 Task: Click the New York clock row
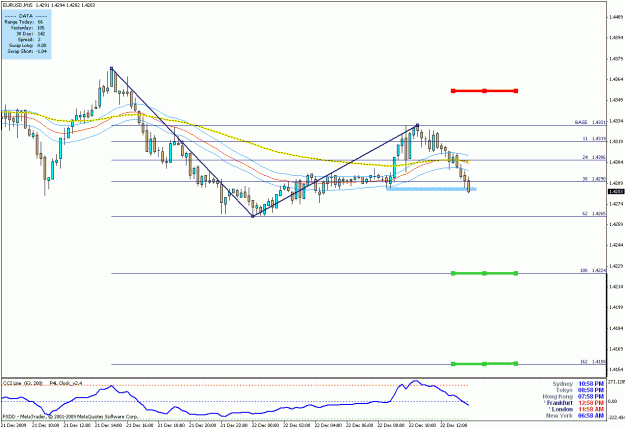click(x=575, y=415)
